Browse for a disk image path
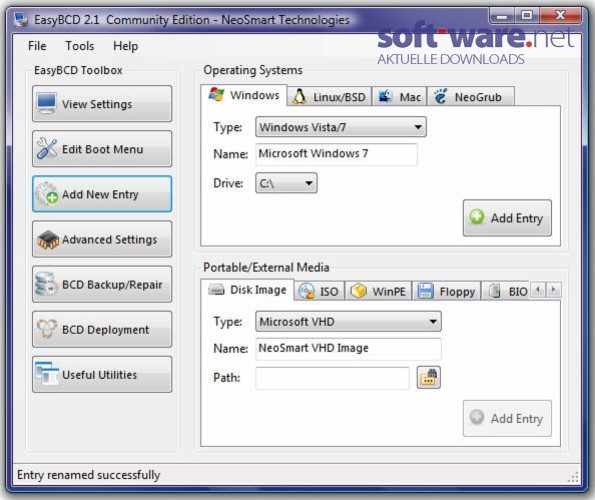 428,377
